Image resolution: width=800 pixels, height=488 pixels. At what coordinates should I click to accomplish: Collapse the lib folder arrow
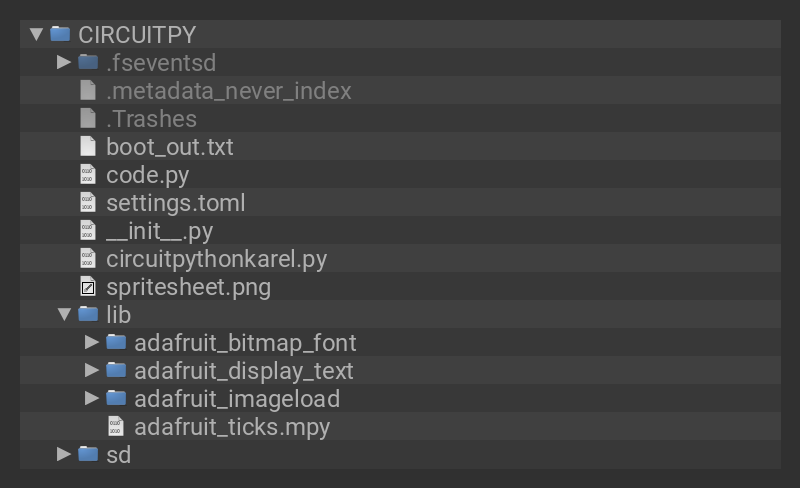click(64, 315)
